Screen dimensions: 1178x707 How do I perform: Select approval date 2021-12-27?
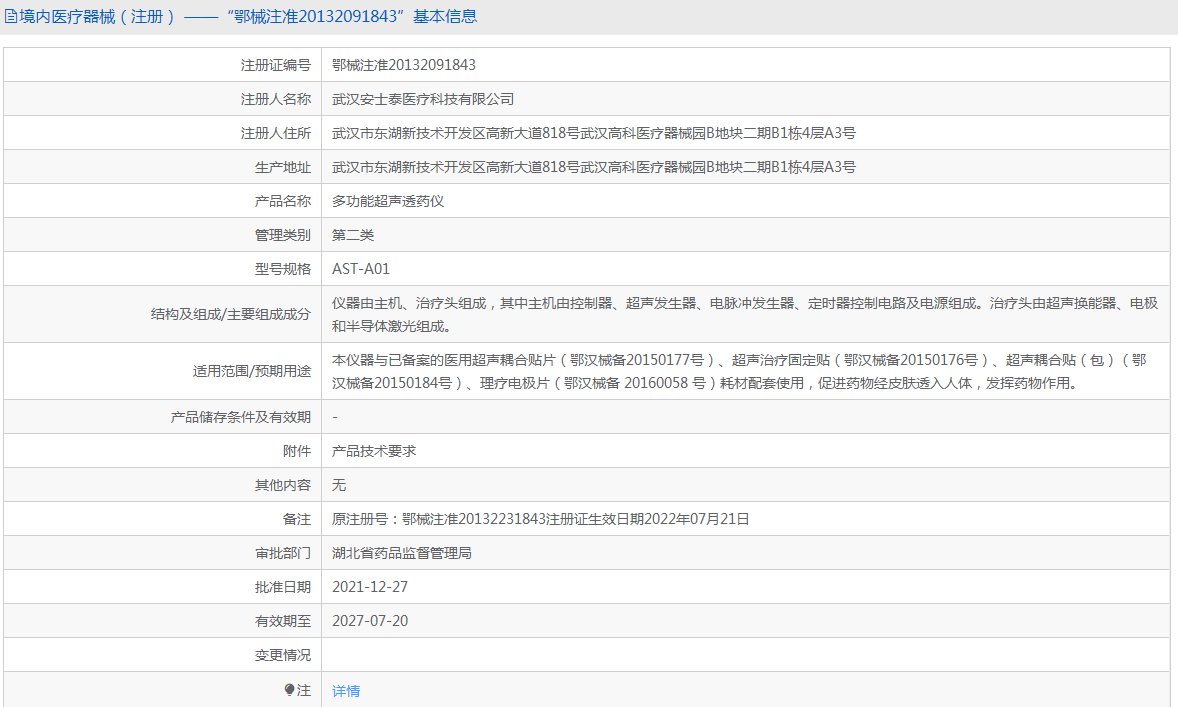tap(370, 587)
